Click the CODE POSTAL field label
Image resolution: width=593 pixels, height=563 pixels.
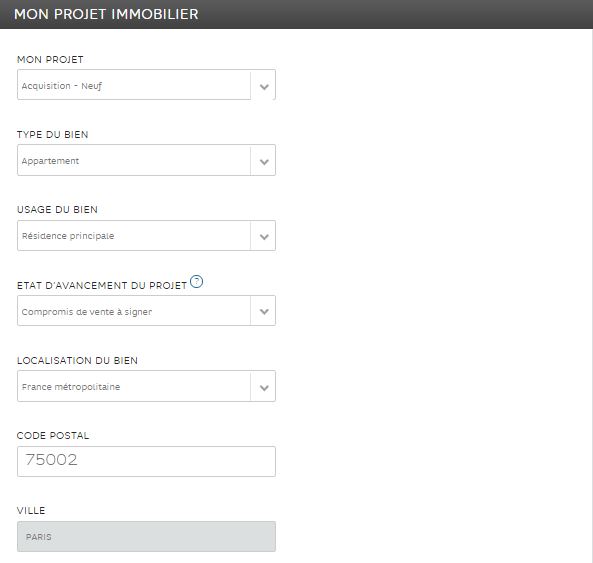pyautogui.click(x=53, y=436)
